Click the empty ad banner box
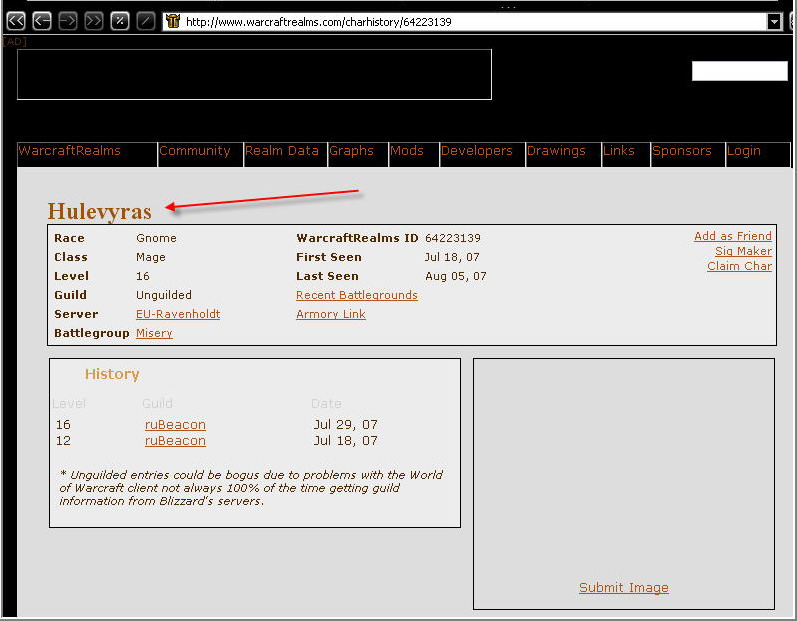The image size is (797, 621). point(254,74)
